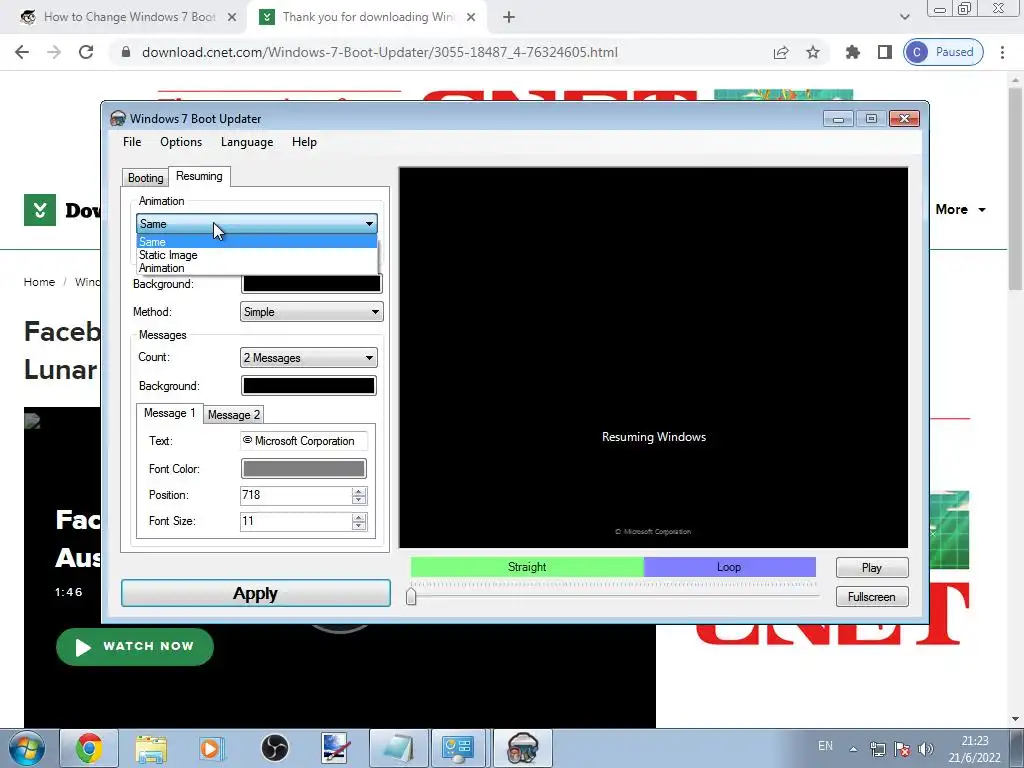Click the Play button
This screenshot has height=768, width=1024.
pos(872,568)
